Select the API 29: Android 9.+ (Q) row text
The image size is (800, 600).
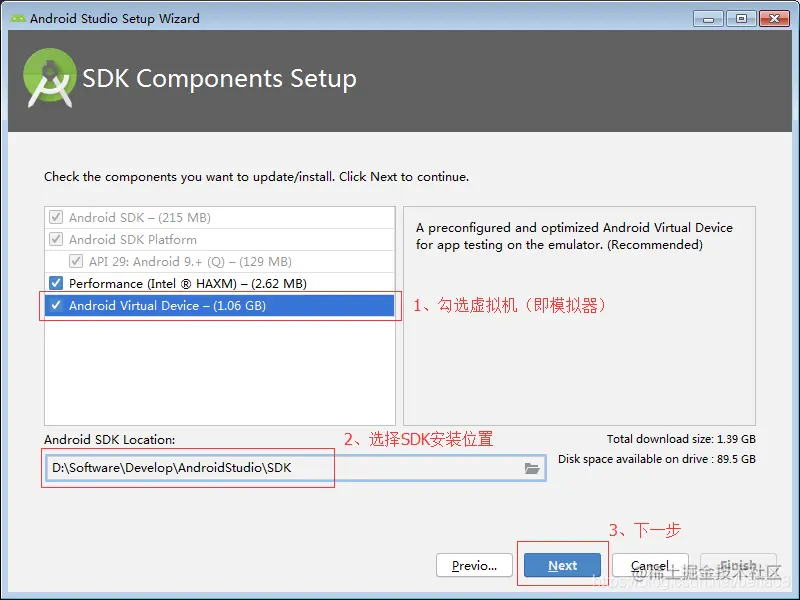click(x=190, y=261)
